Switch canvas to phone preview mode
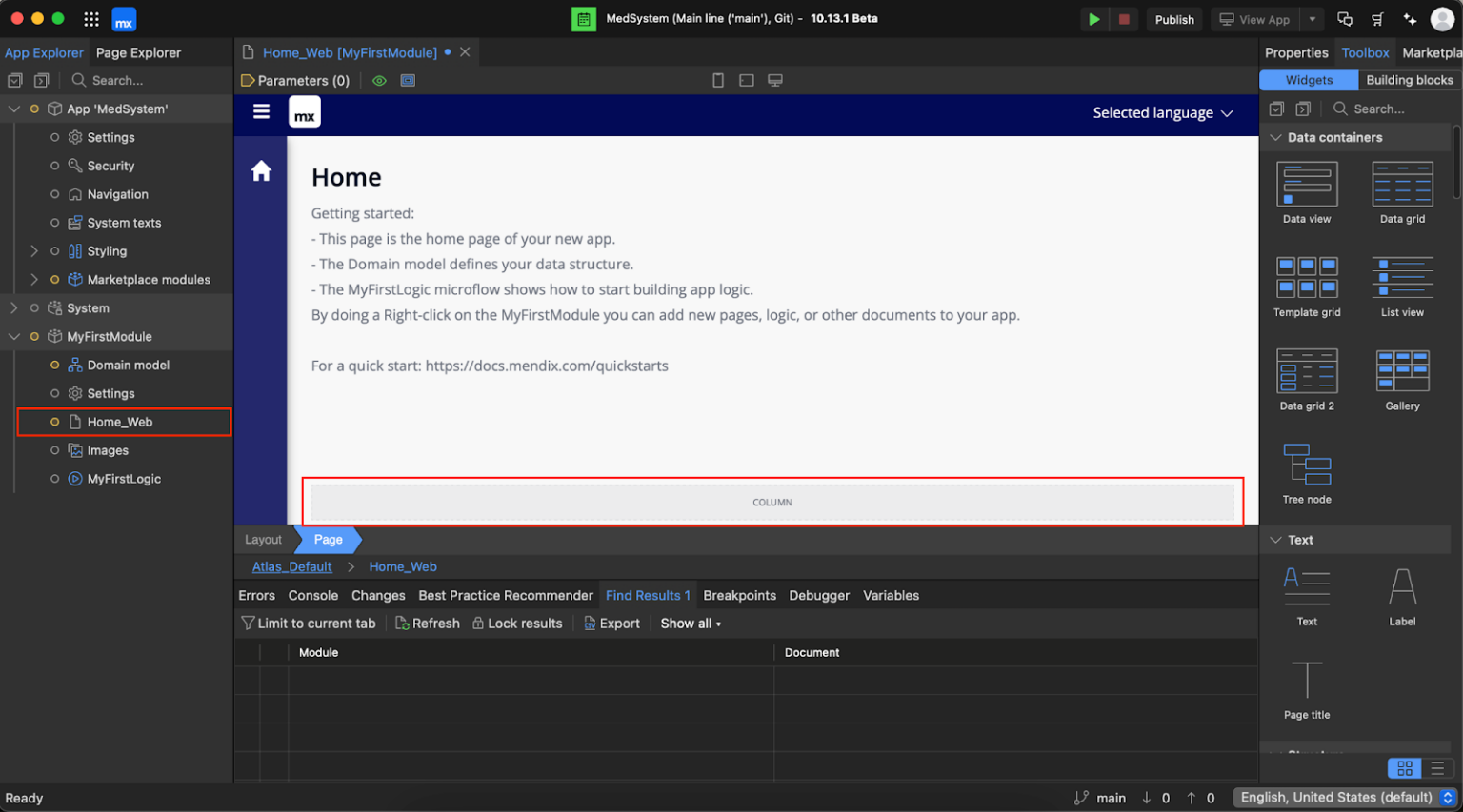1463x812 pixels. (717, 80)
